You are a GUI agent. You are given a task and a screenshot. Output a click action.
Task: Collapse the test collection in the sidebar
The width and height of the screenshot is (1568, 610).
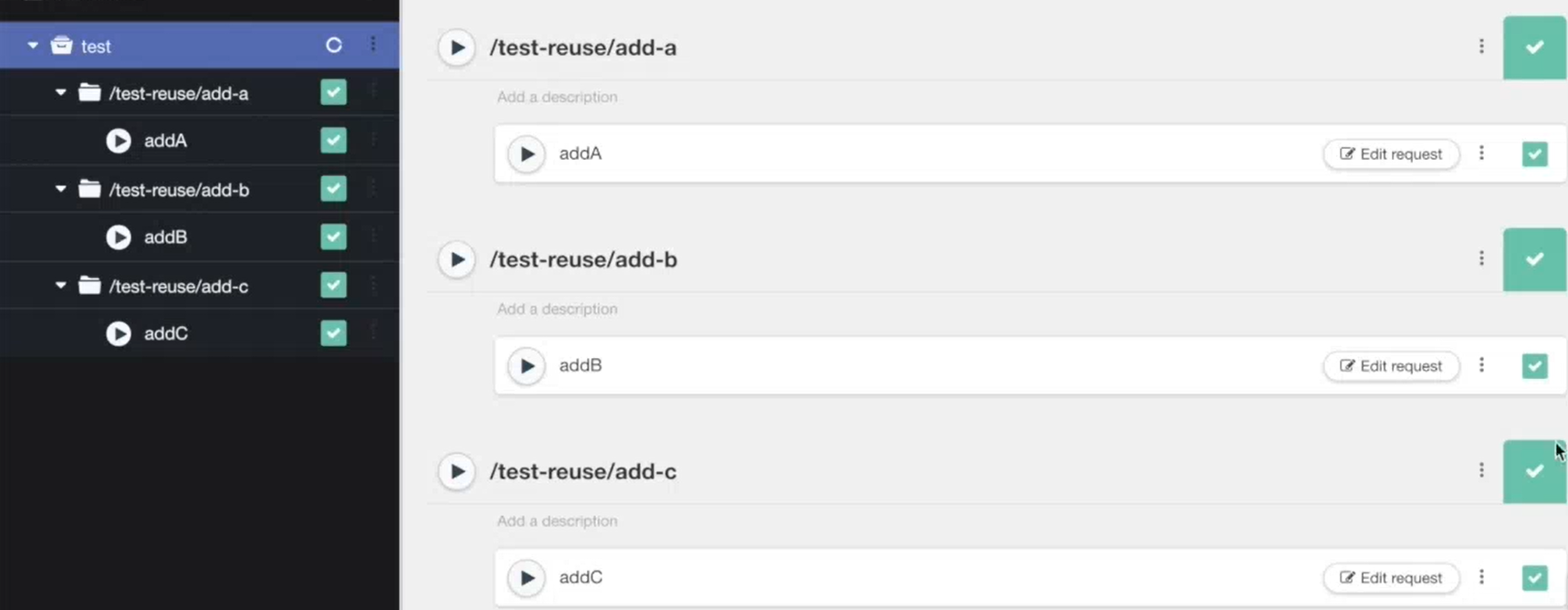[x=33, y=45]
